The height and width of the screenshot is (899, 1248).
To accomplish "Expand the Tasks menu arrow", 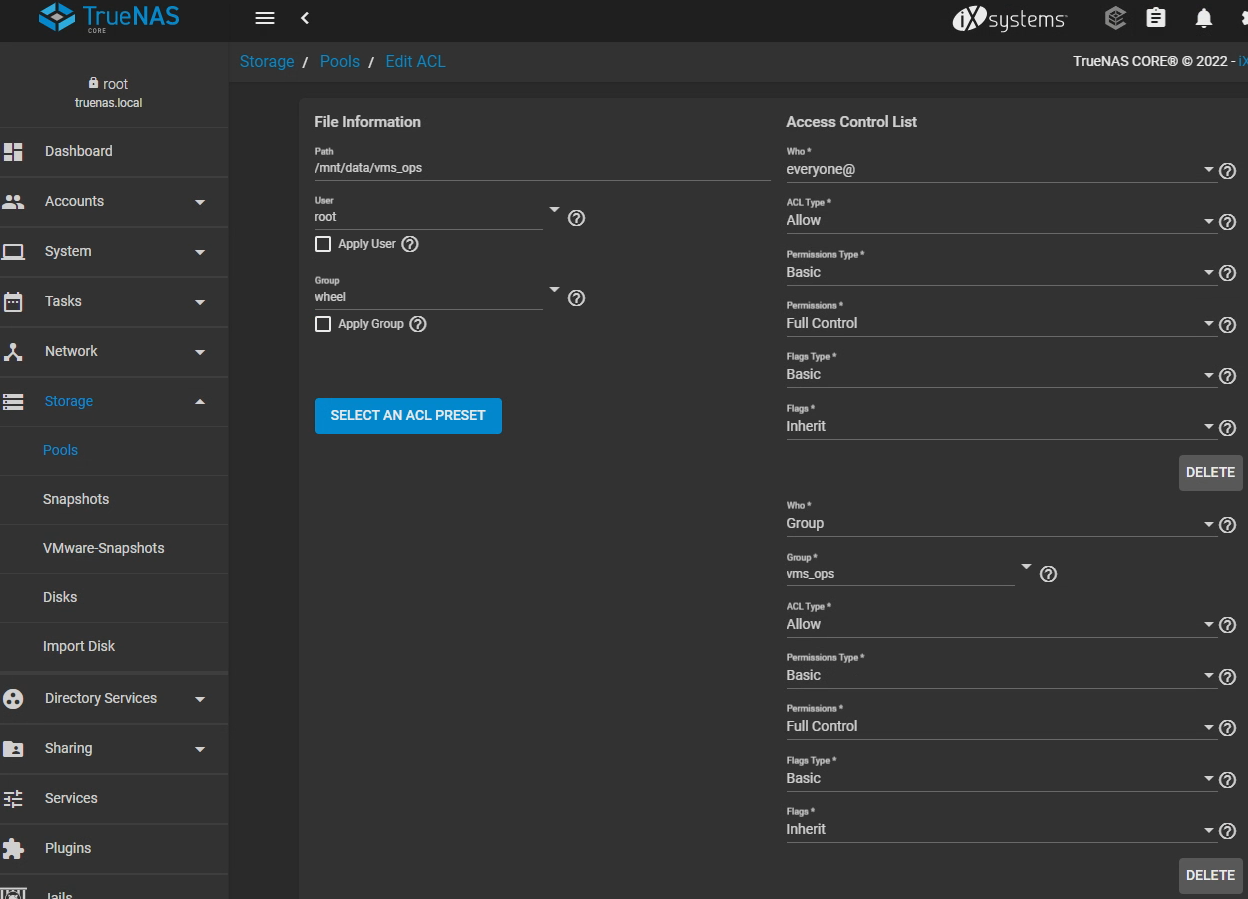I will tap(200, 302).
